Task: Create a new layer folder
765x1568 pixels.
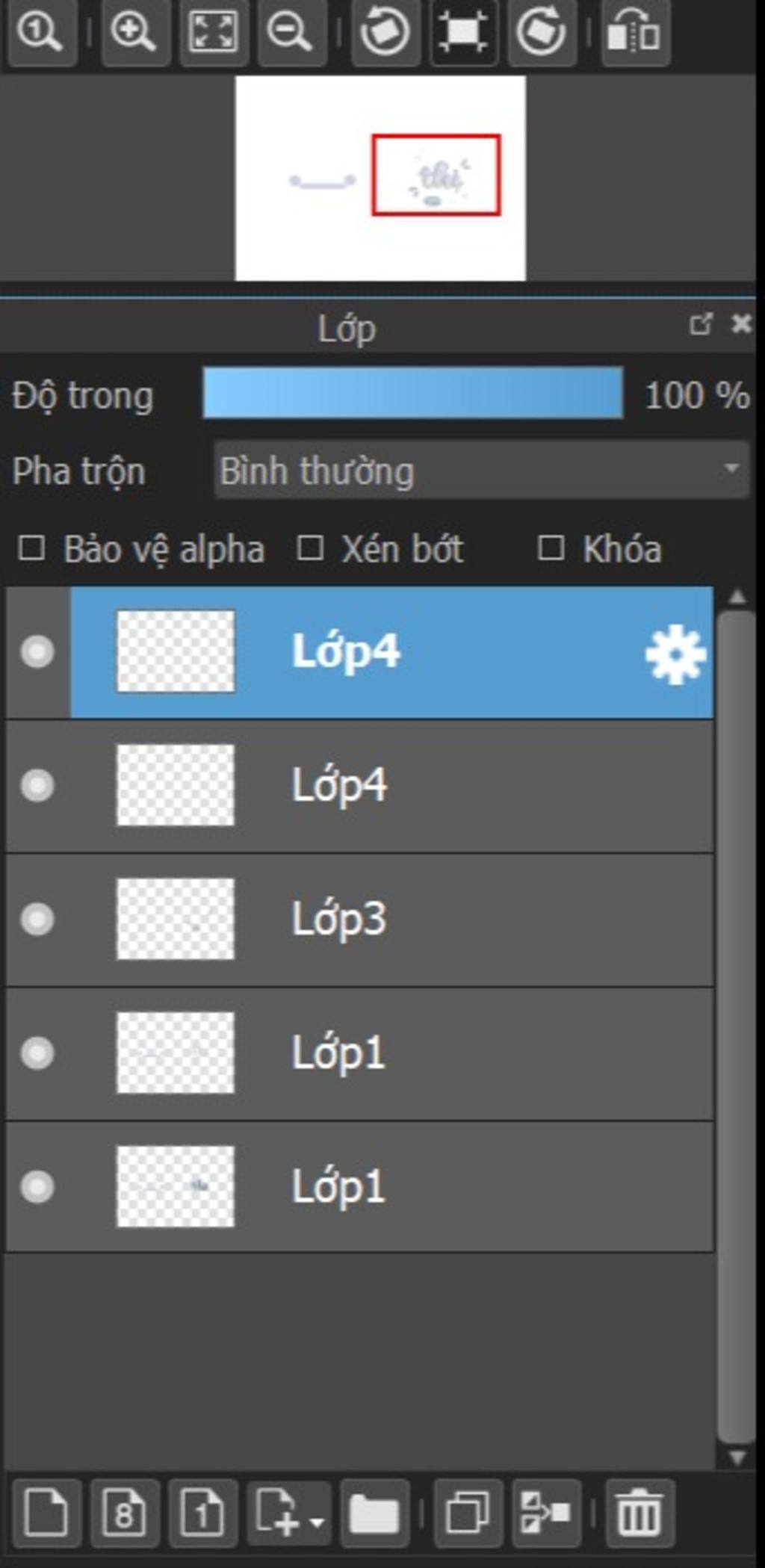Action: (x=374, y=1513)
